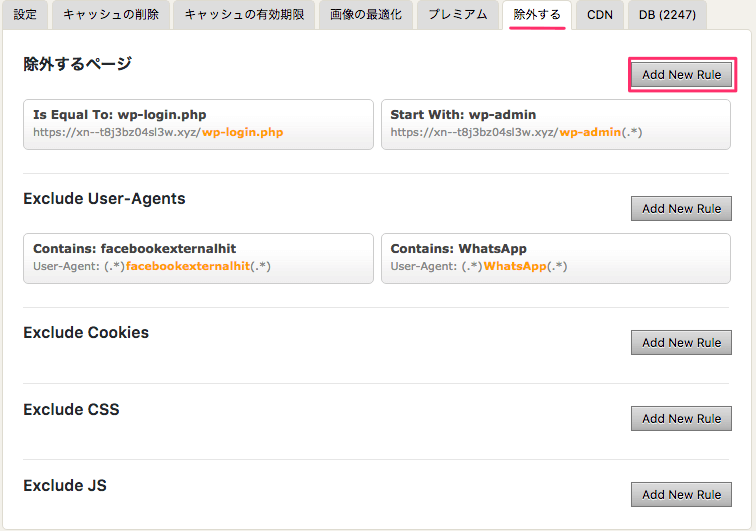Open the Start With wp-admin rule
This screenshot has width=756, height=531.
[556, 124]
